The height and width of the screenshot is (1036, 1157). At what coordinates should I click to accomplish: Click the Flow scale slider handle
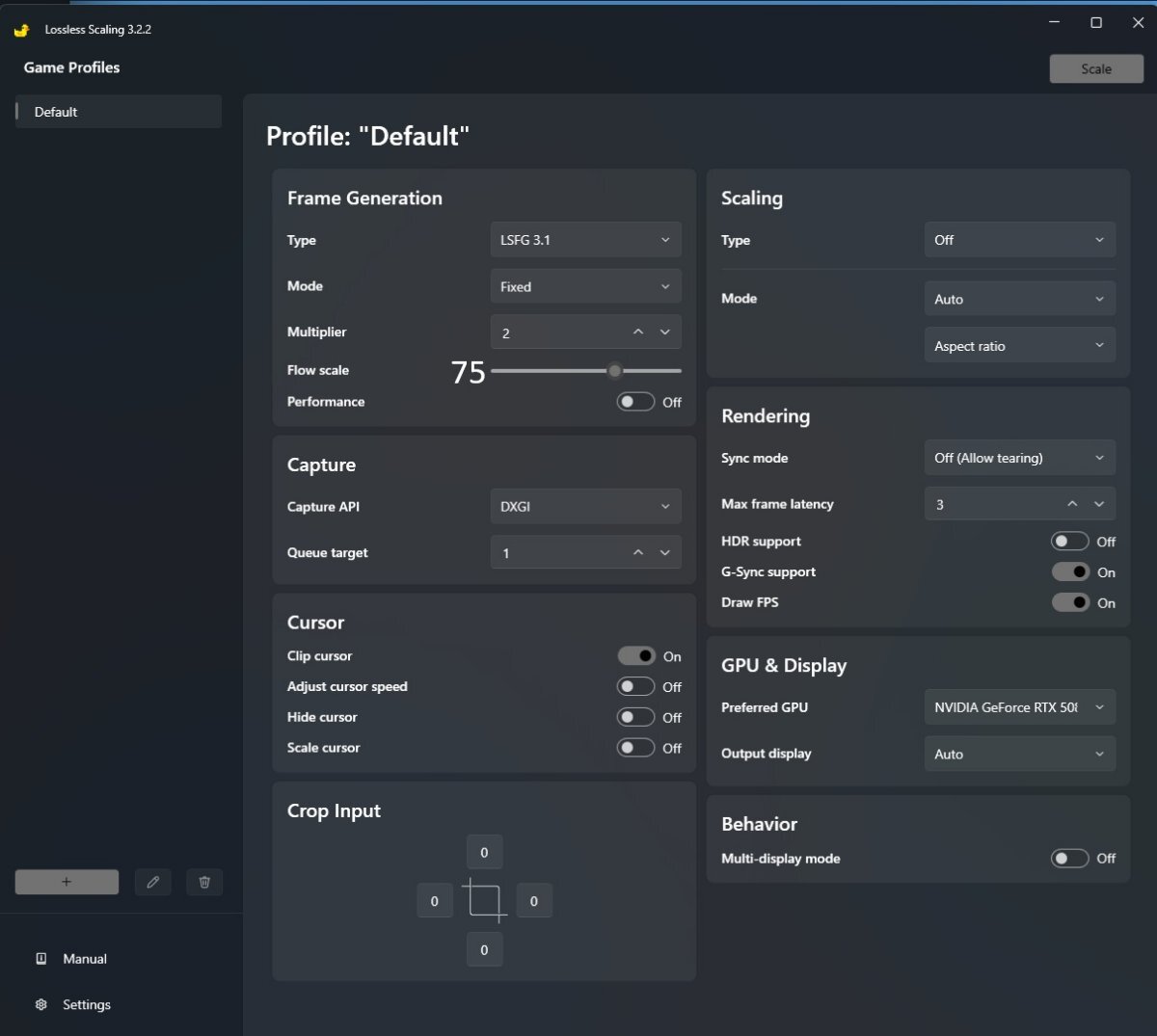pos(615,371)
